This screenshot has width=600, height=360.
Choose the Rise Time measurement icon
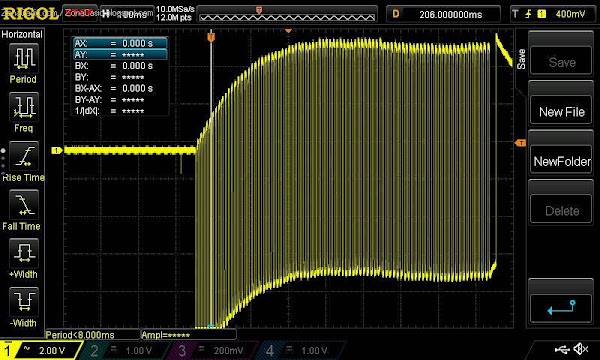23,156
